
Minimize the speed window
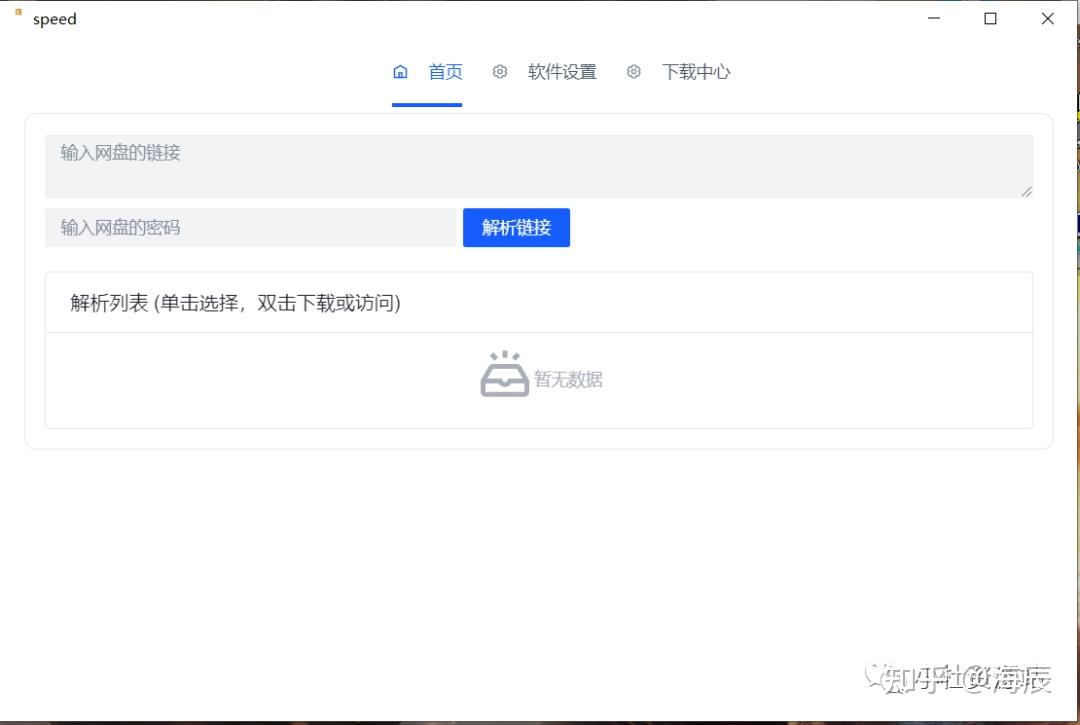click(934, 19)
